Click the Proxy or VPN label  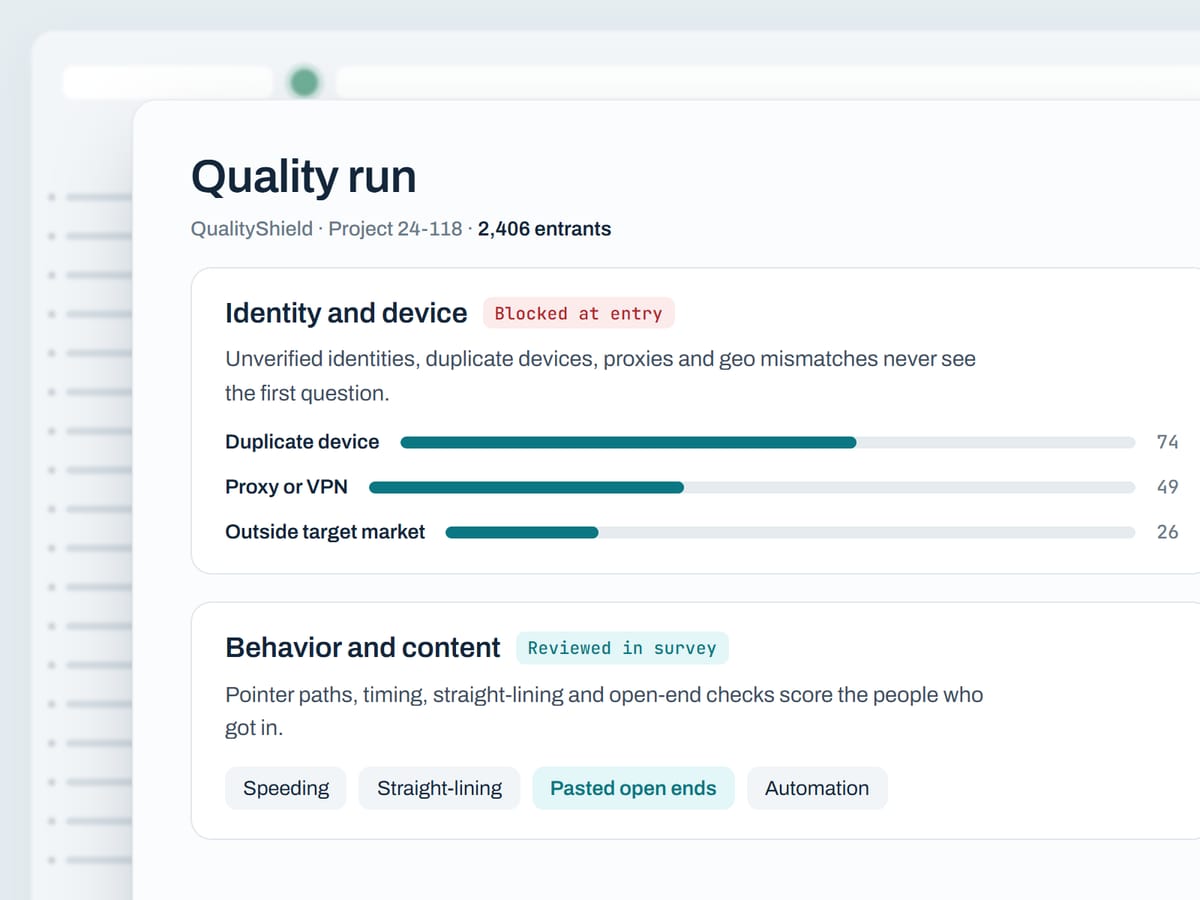point(286,487)
